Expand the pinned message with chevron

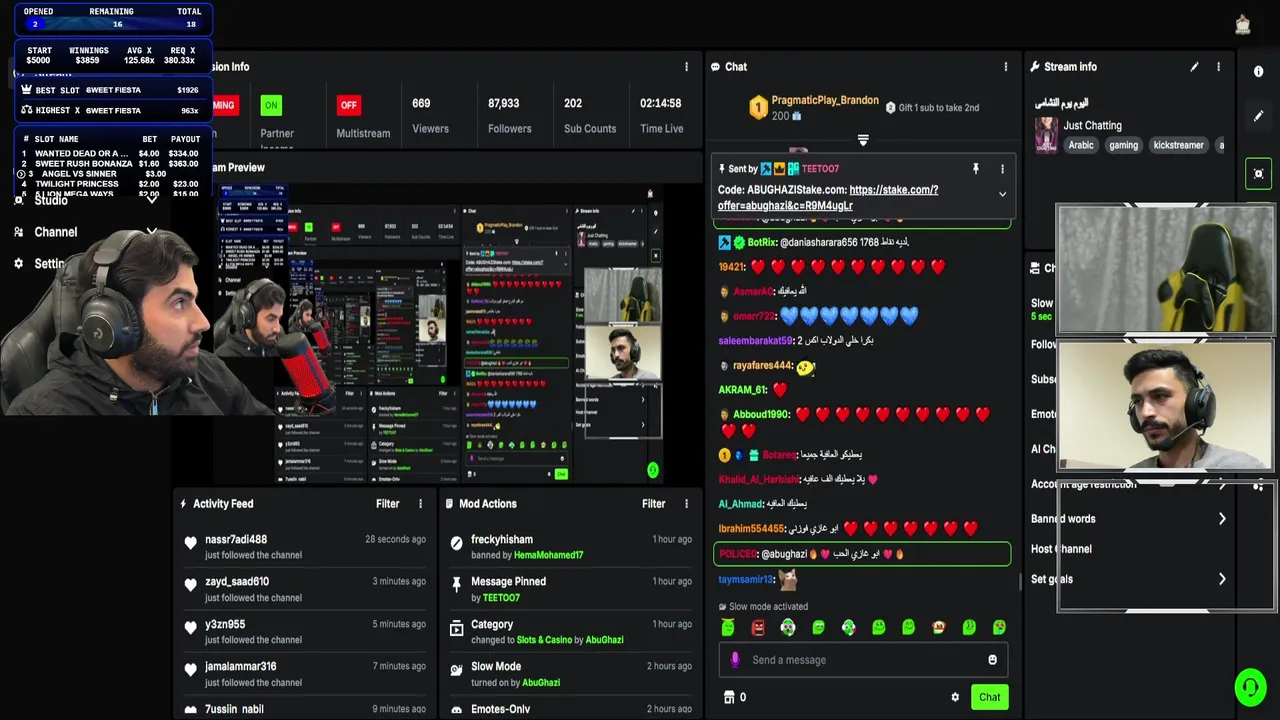(x=1002, y=194)
